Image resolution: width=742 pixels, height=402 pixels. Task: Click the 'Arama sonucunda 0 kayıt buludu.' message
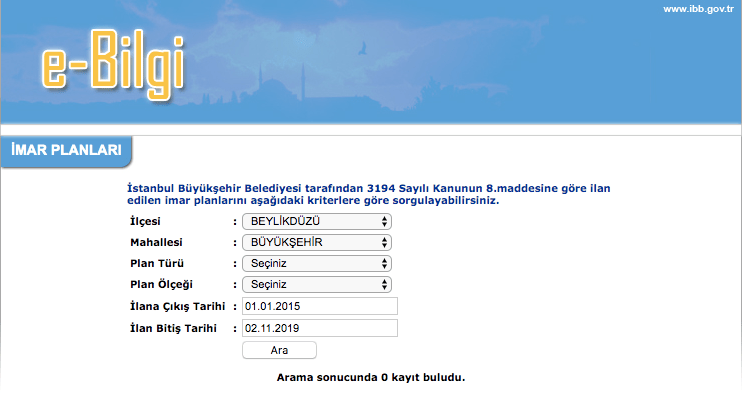click(371, 377)
